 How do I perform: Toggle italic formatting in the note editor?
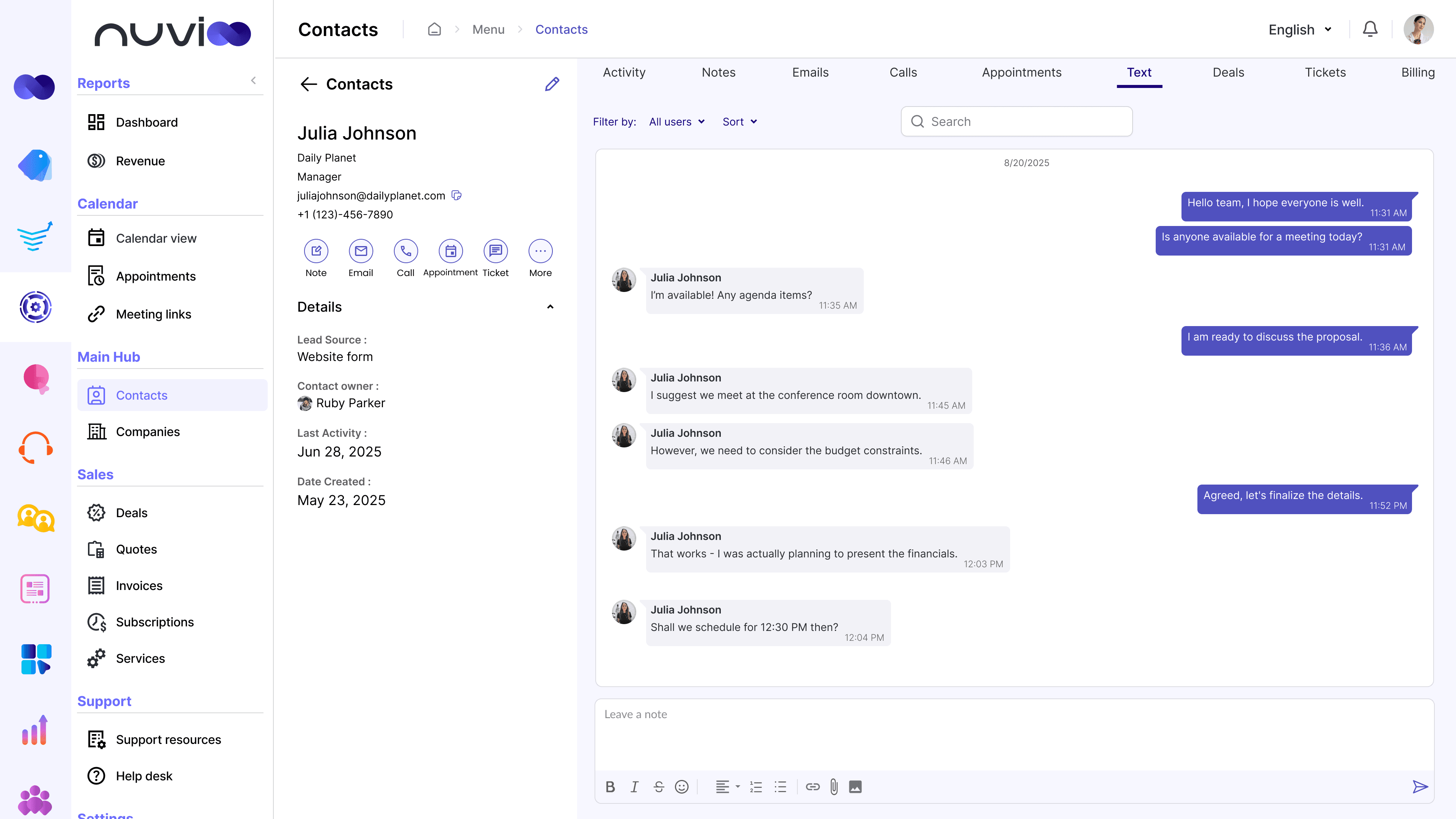click(634, 787)
